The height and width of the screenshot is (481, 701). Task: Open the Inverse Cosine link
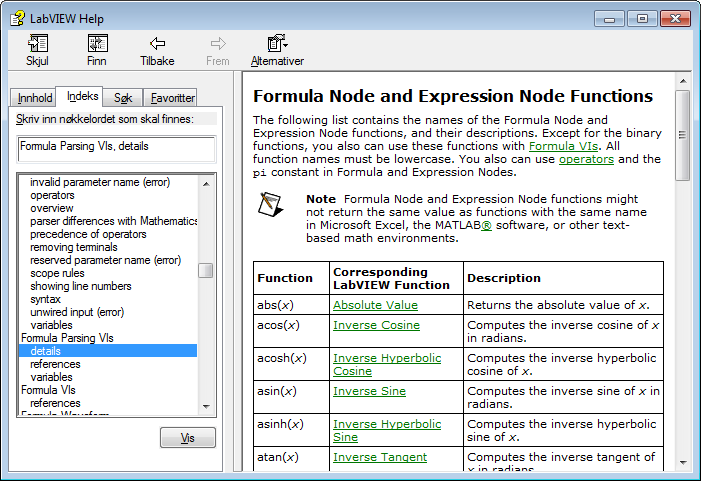tap(376, 325)
